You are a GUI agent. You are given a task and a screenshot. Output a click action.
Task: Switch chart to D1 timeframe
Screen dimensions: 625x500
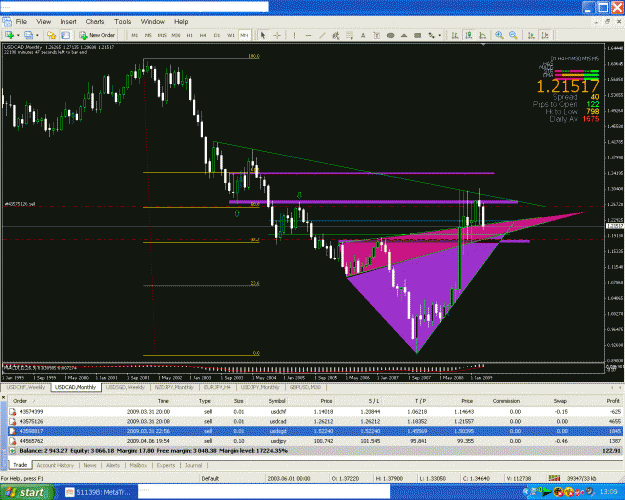pos(217,35)
